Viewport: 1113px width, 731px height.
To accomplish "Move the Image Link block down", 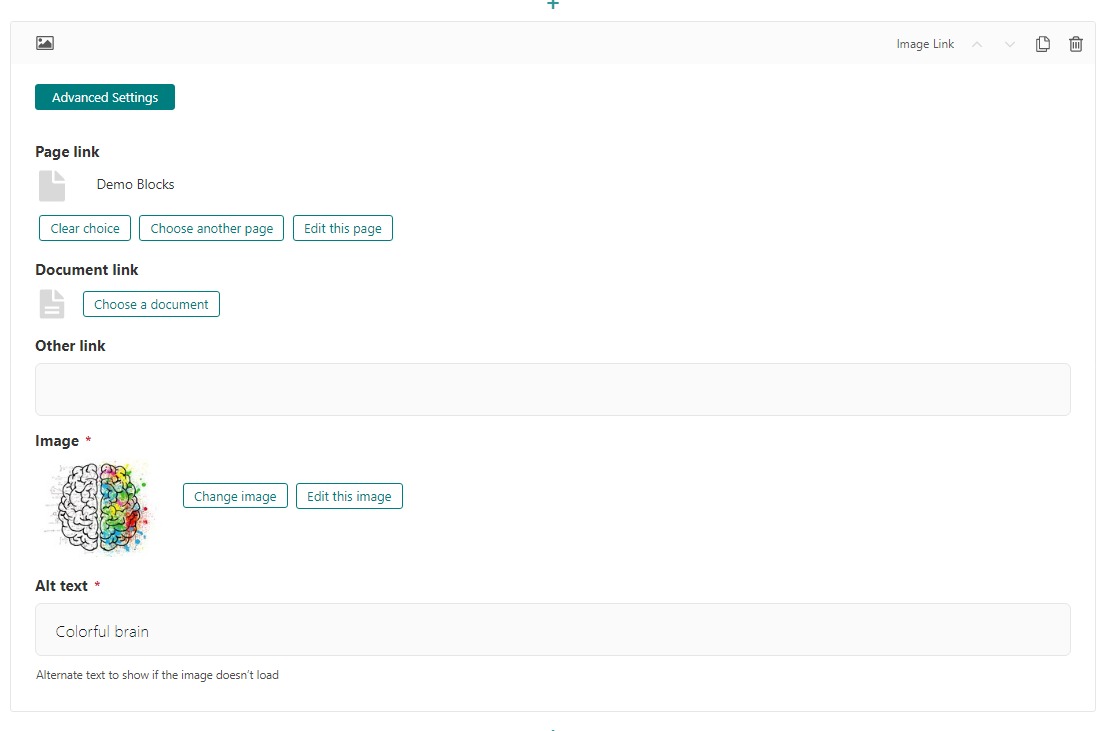I will [1009, 44].
